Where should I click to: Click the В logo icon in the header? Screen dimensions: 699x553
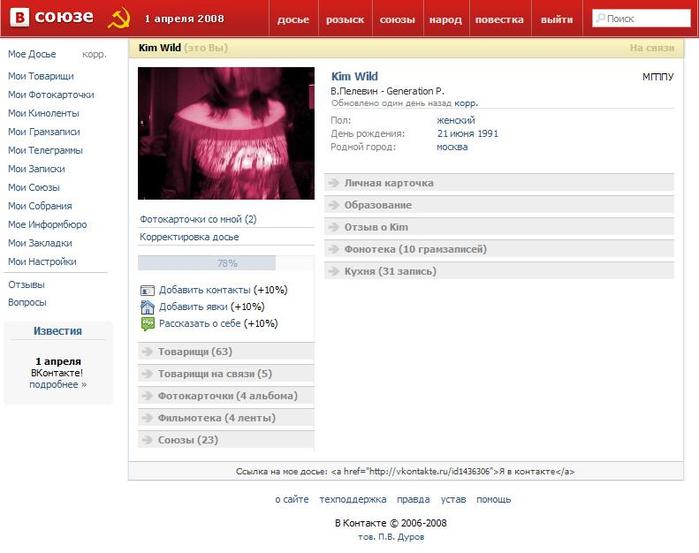point(20,17)
